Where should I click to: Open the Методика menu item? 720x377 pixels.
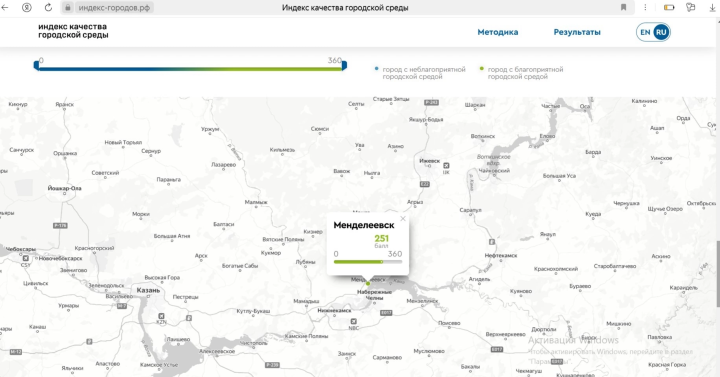coord(498,32)
